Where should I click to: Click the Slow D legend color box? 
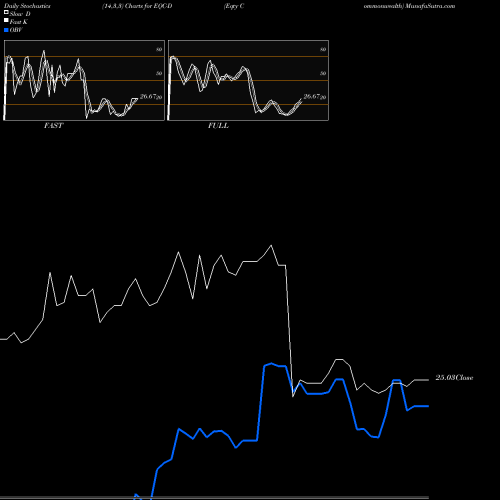click(x=6, y=13)
